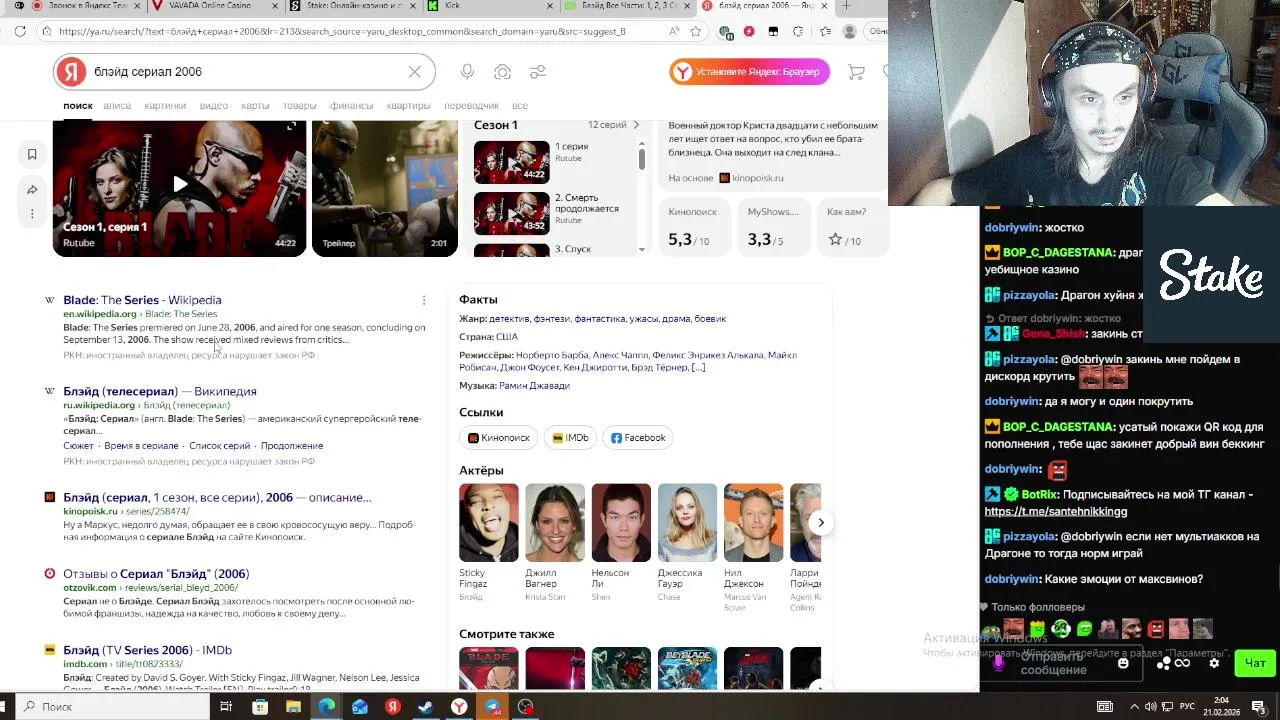Viewport: 1280px width, 720px height.
Task: Click the bookmark icon in the left sidebar
Action: (x=32, y=154)
